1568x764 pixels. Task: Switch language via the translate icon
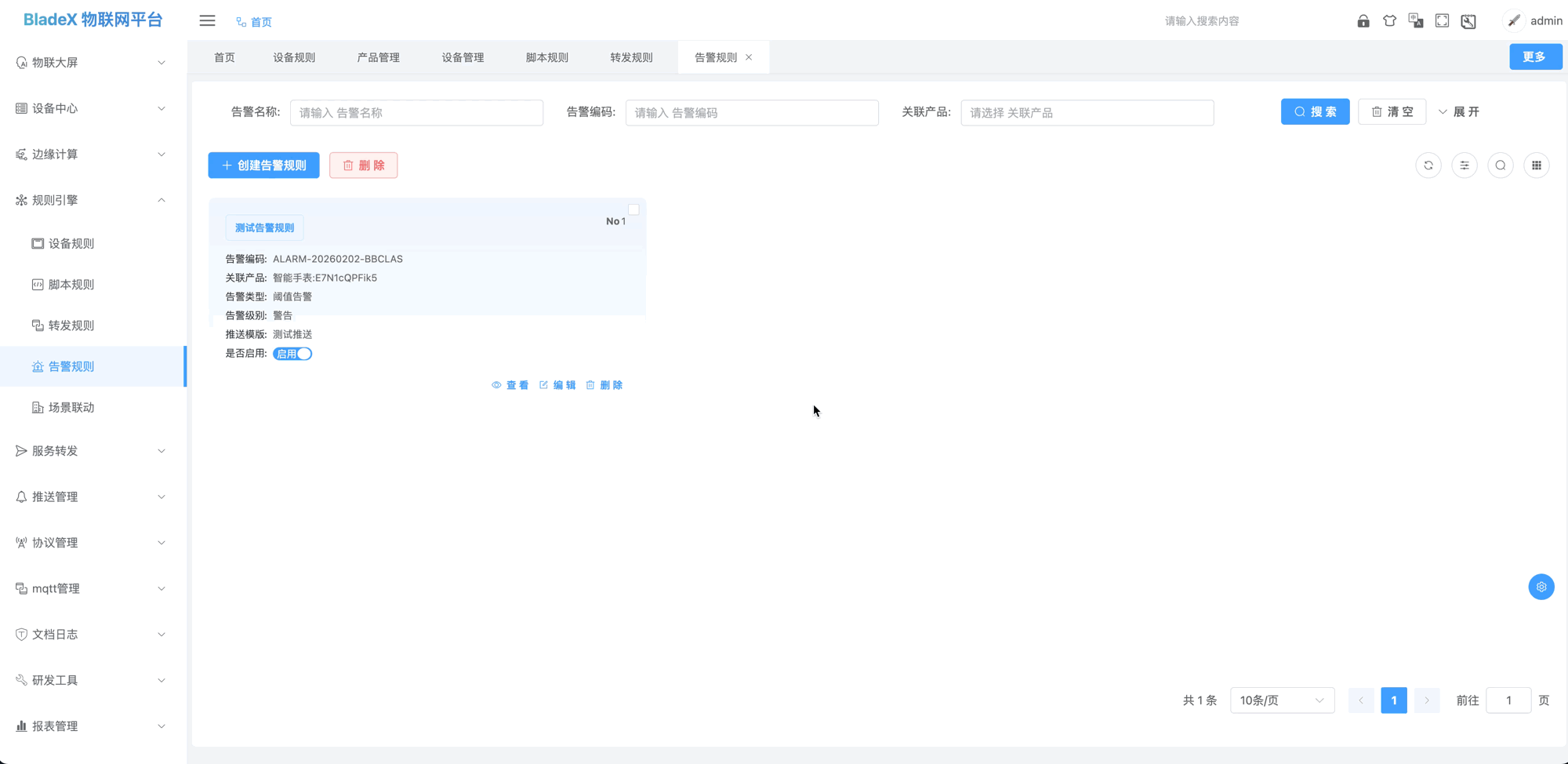(x=1416, y=20)
